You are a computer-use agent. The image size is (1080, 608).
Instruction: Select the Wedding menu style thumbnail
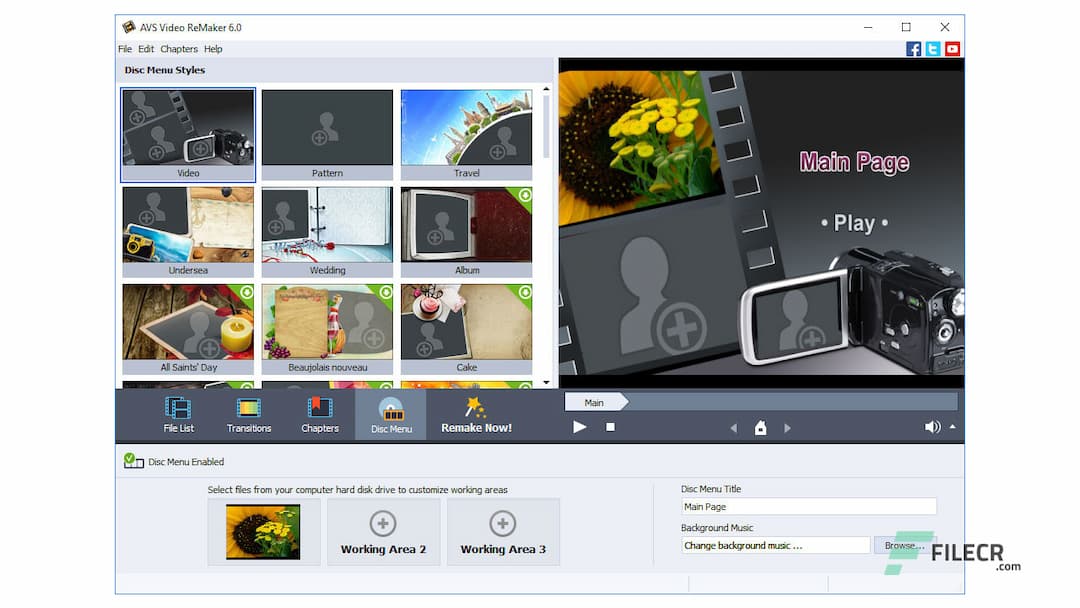(x=327, y=225)
